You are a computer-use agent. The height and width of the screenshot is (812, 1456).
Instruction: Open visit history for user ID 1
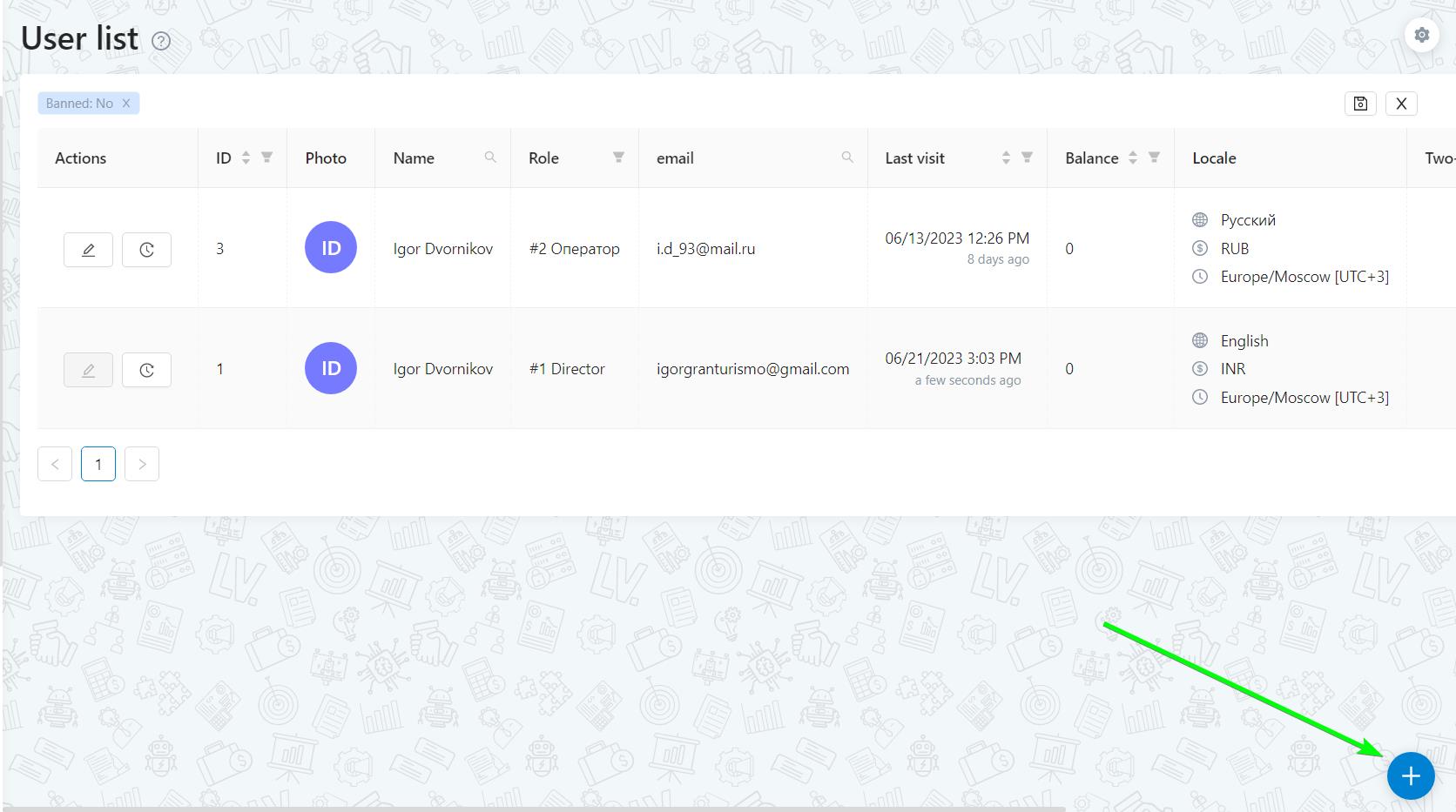[146, 369]
